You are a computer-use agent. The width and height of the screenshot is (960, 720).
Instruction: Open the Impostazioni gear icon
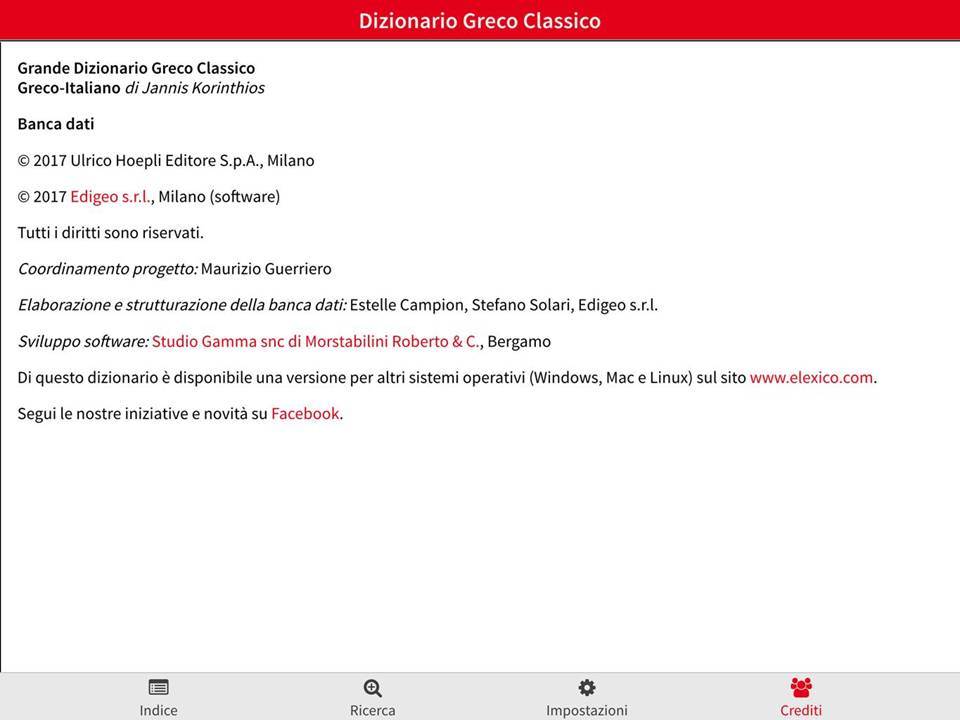(x=587, y=688)
